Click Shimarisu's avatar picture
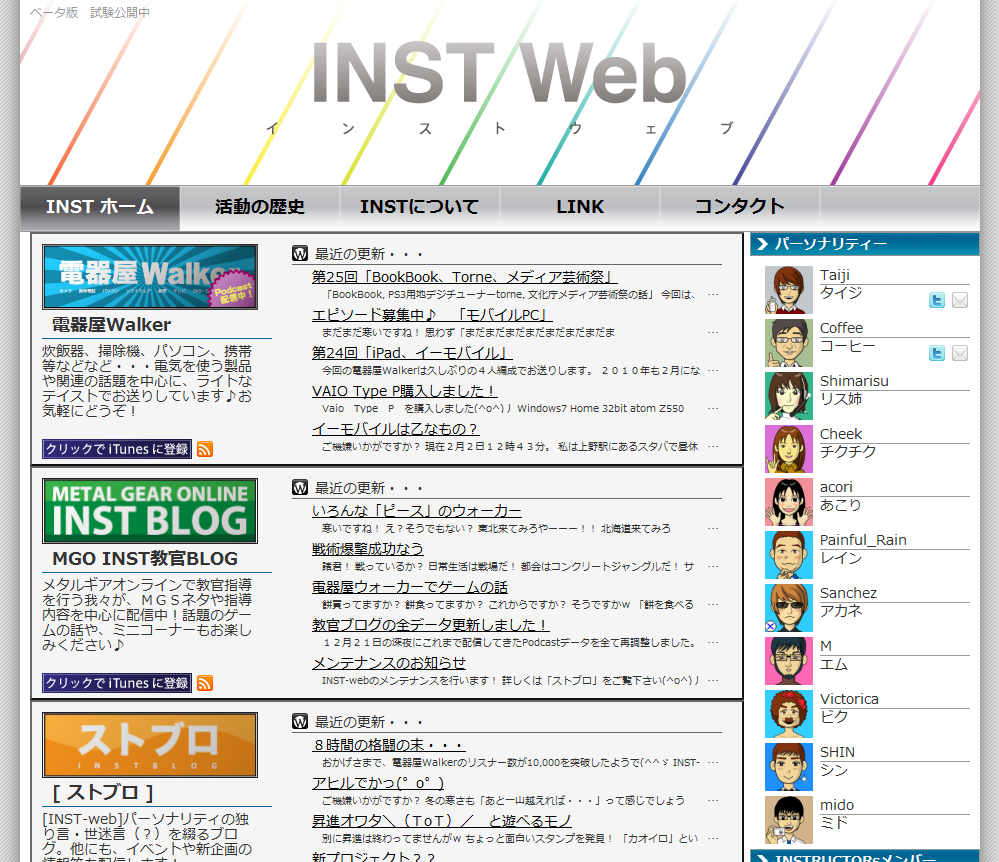Viewport: 999px width, 862px height. tap(789, 396)
